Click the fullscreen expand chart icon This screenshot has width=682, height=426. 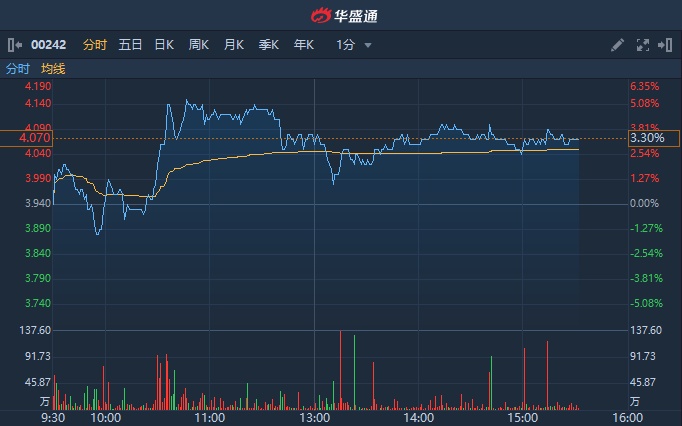pyautogui.click(x=642, y=45)
